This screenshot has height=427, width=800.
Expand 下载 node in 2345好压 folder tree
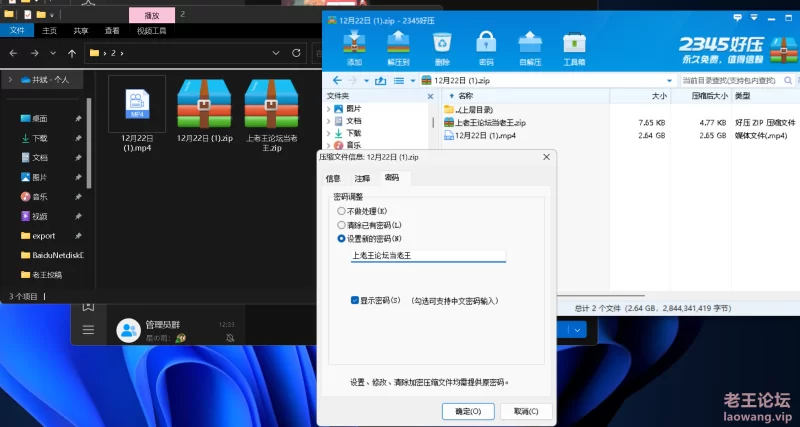point(329,133)
